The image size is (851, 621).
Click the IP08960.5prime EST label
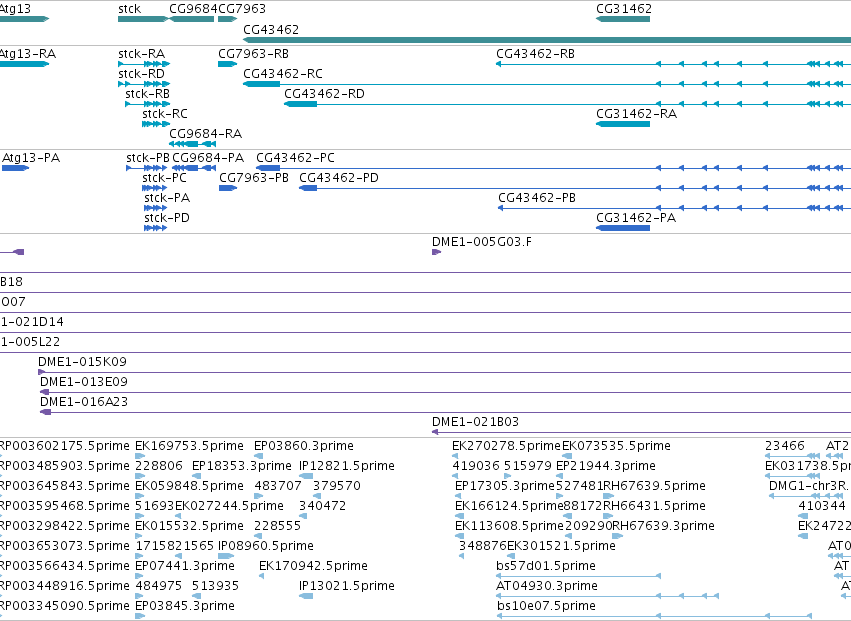(x=266, y=547)
